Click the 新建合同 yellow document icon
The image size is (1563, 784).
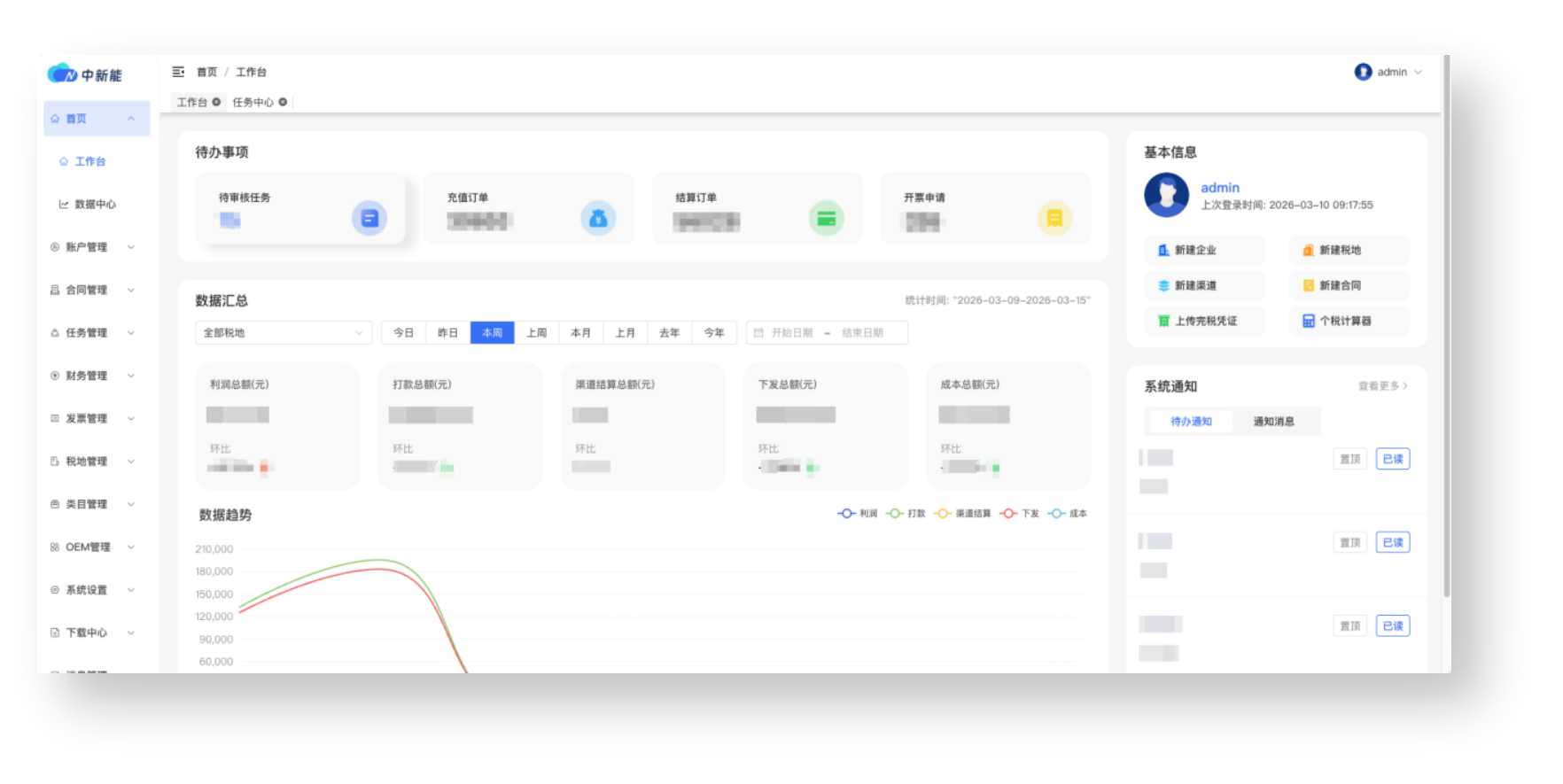[1308, 285]
